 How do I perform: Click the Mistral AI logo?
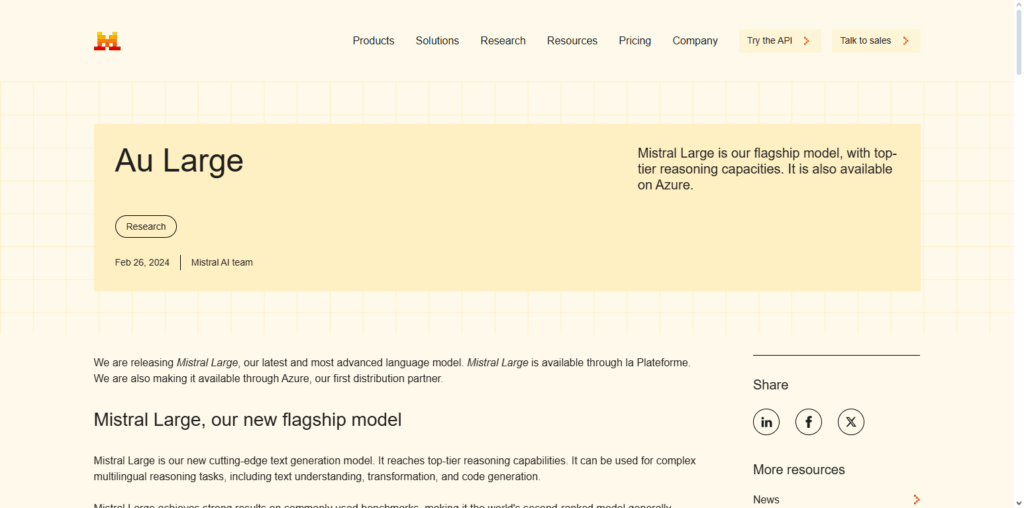click(107, 40)
